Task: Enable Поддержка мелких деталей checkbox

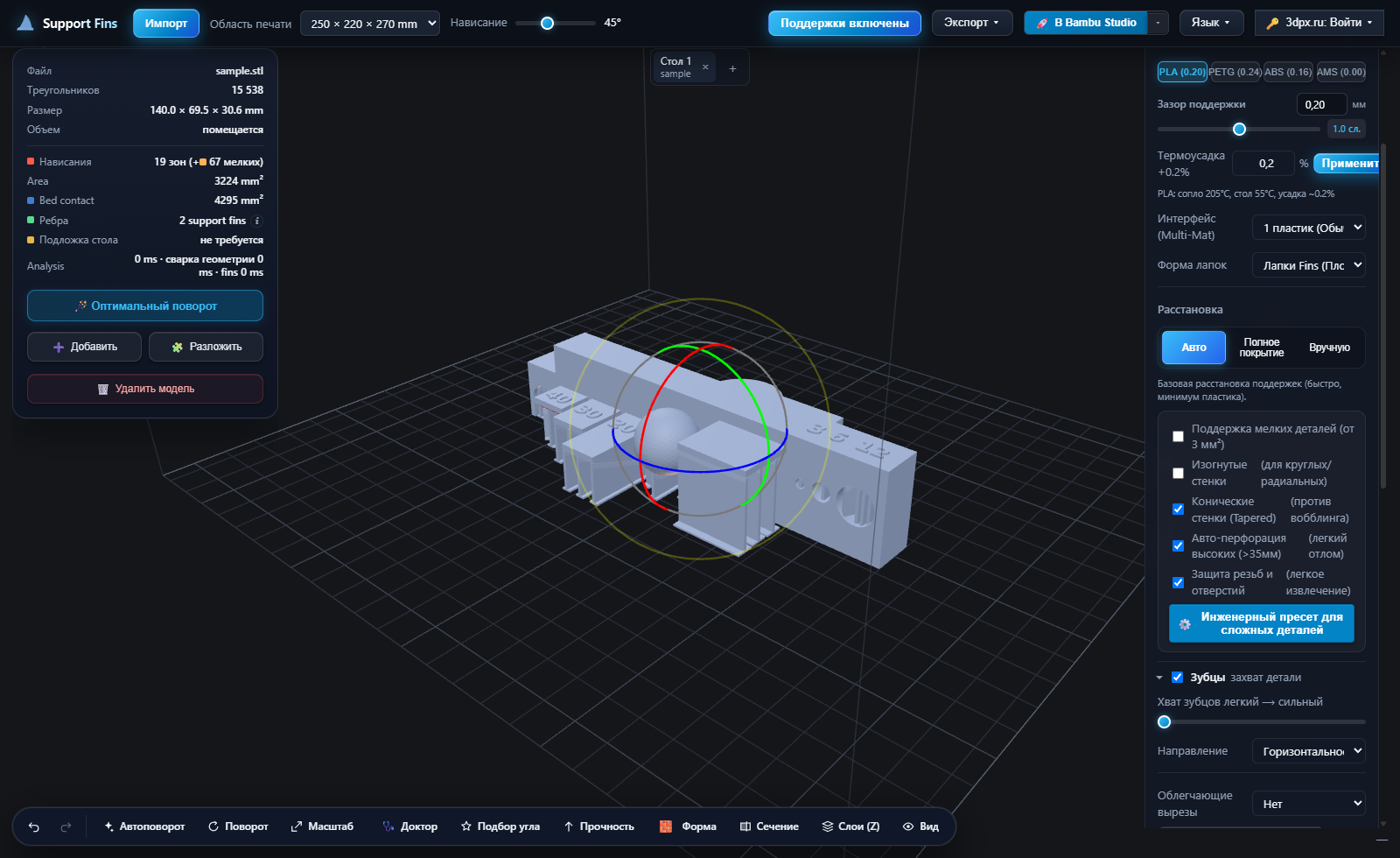Action: click(x=1178, y=437)
